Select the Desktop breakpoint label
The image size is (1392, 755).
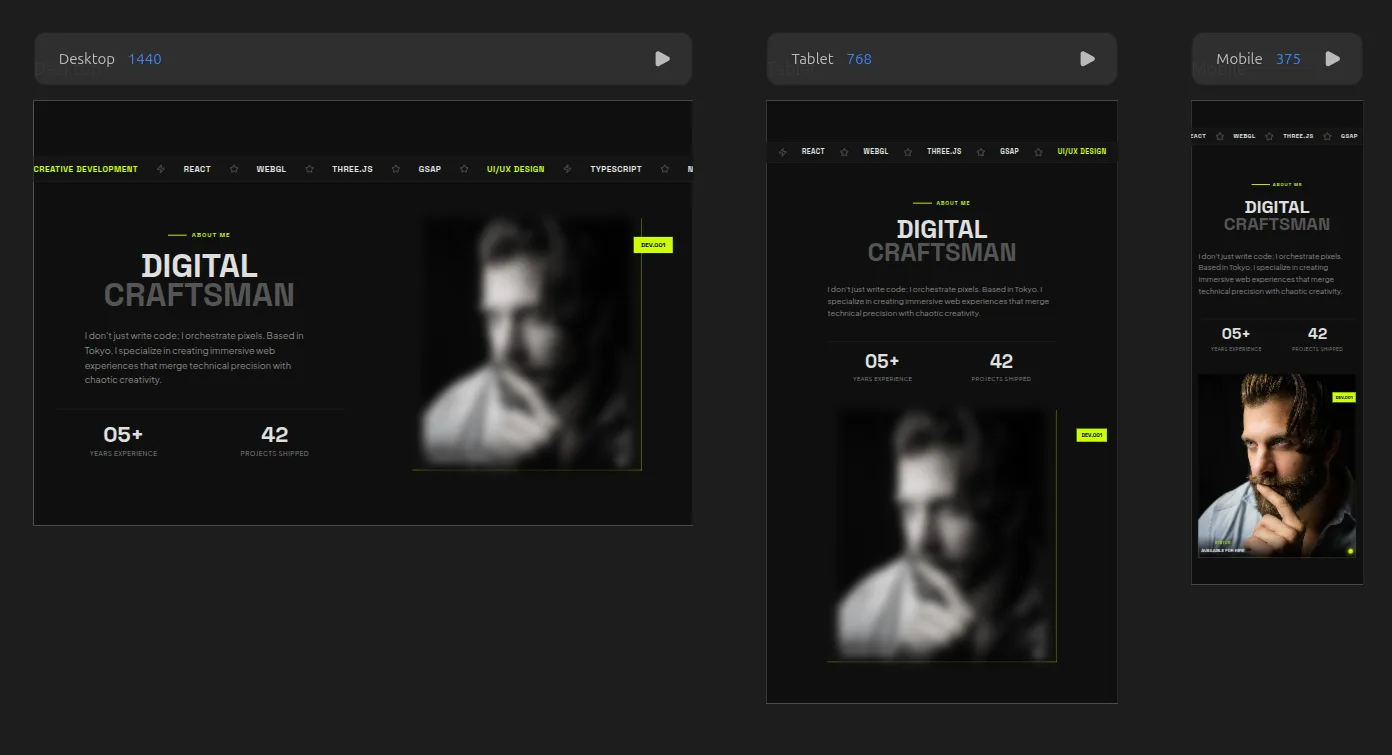click(x=86, y=59)
